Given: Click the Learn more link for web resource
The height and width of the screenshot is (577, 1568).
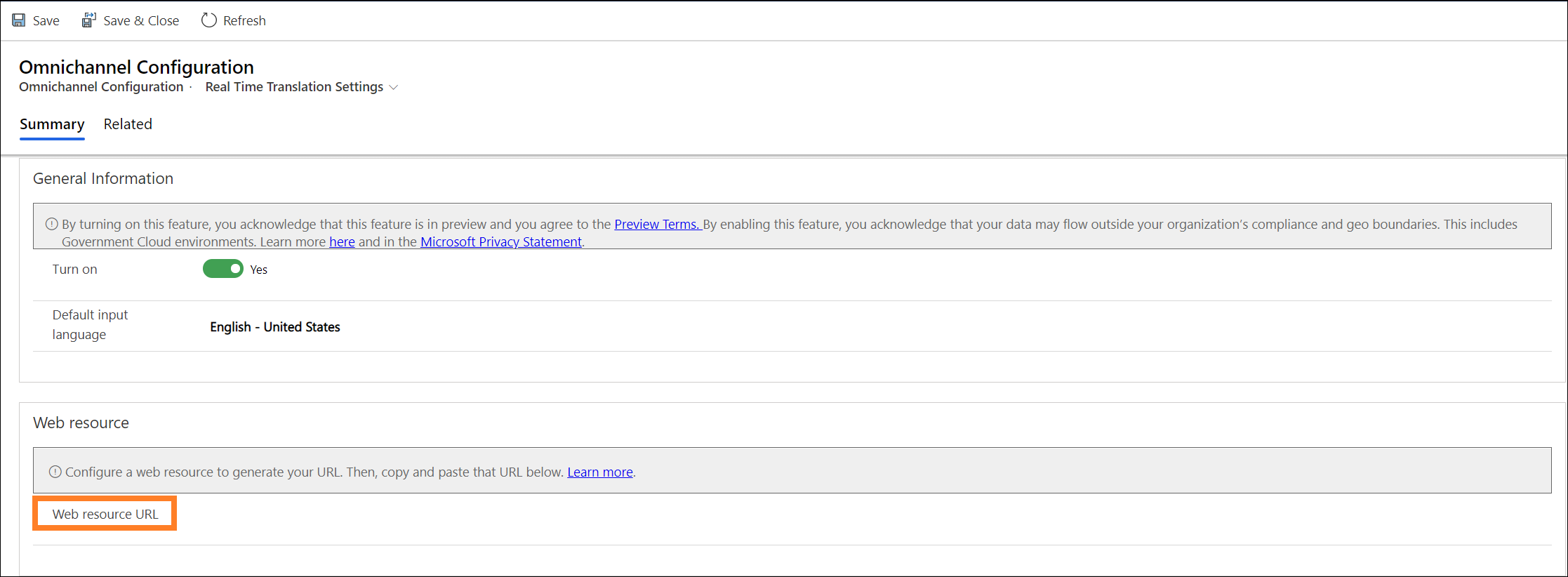Looking at the screenshot, I should tap(600, 472).
